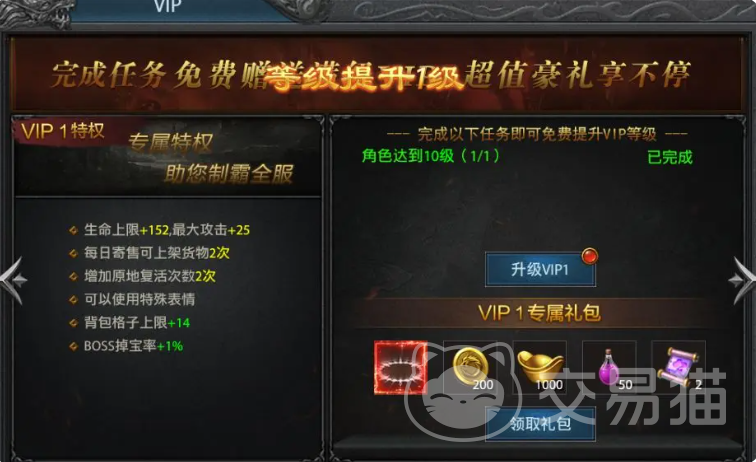Click the purple potion reward 50
This screenshot has width=756, height=462.
pyautogui.click(x=609, y=367)
